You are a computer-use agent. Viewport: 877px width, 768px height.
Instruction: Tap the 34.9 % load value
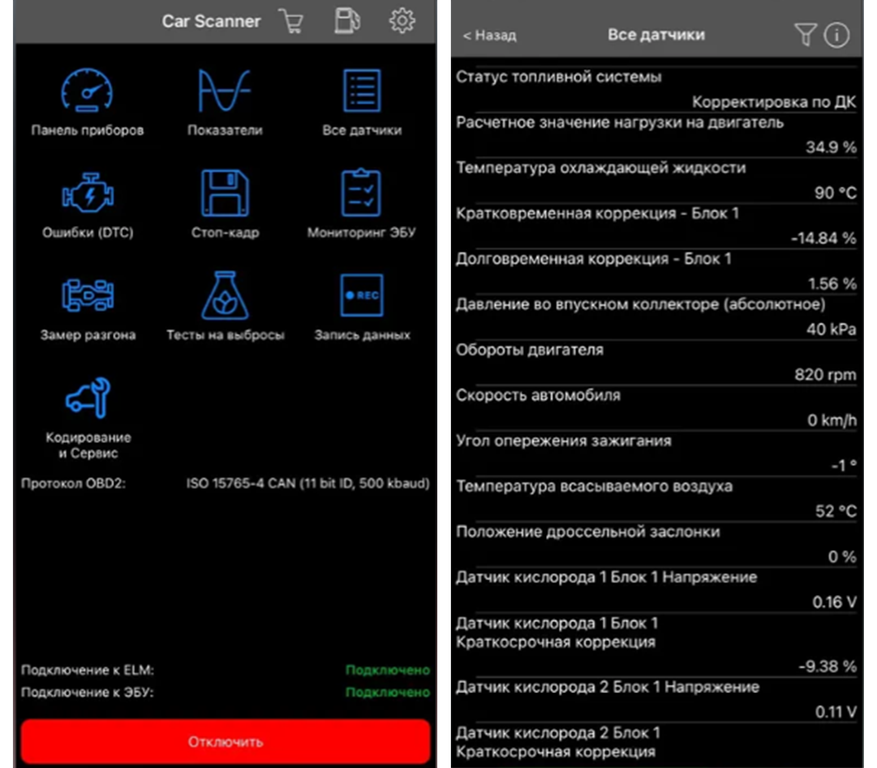[831, 147]
